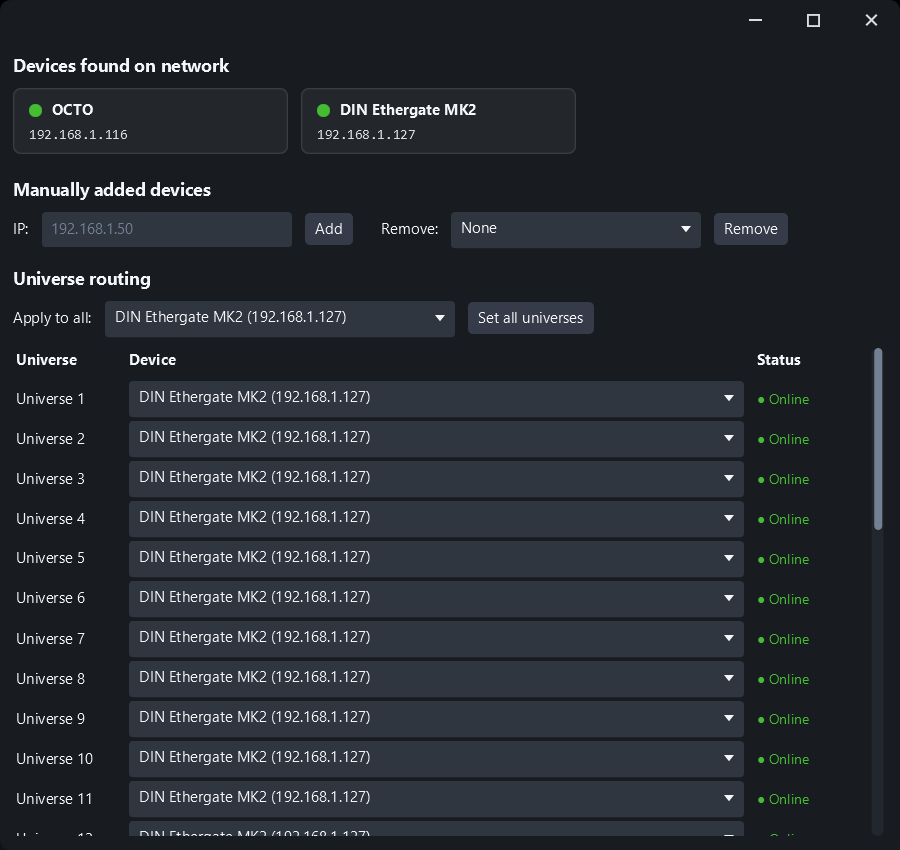Screen dimensions: 900x850
Task: Click the Universe 11 Online status
Action: [783, 799]
